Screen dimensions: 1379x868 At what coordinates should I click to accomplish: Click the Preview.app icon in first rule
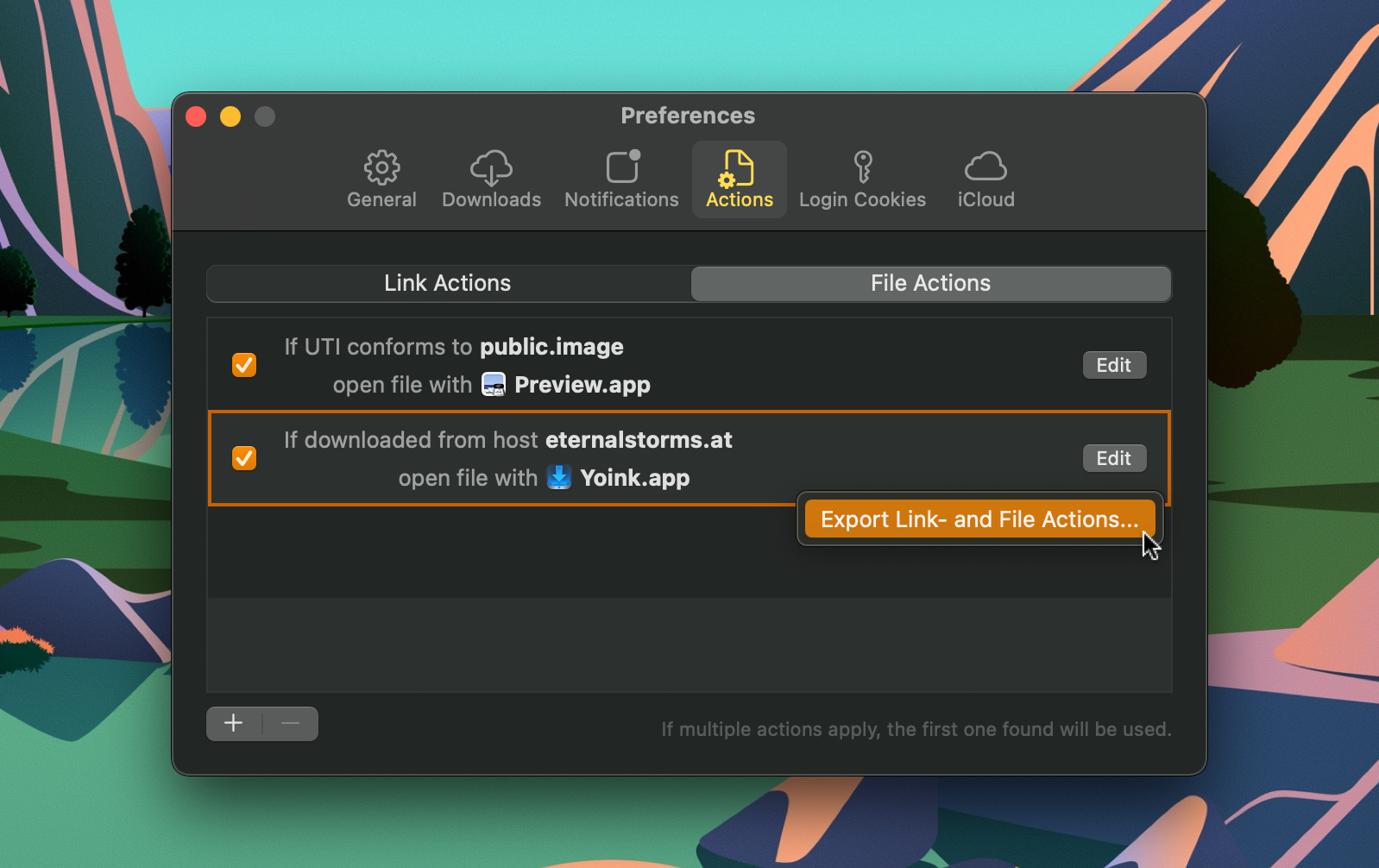pyautogui.click(x=494, y=385)
